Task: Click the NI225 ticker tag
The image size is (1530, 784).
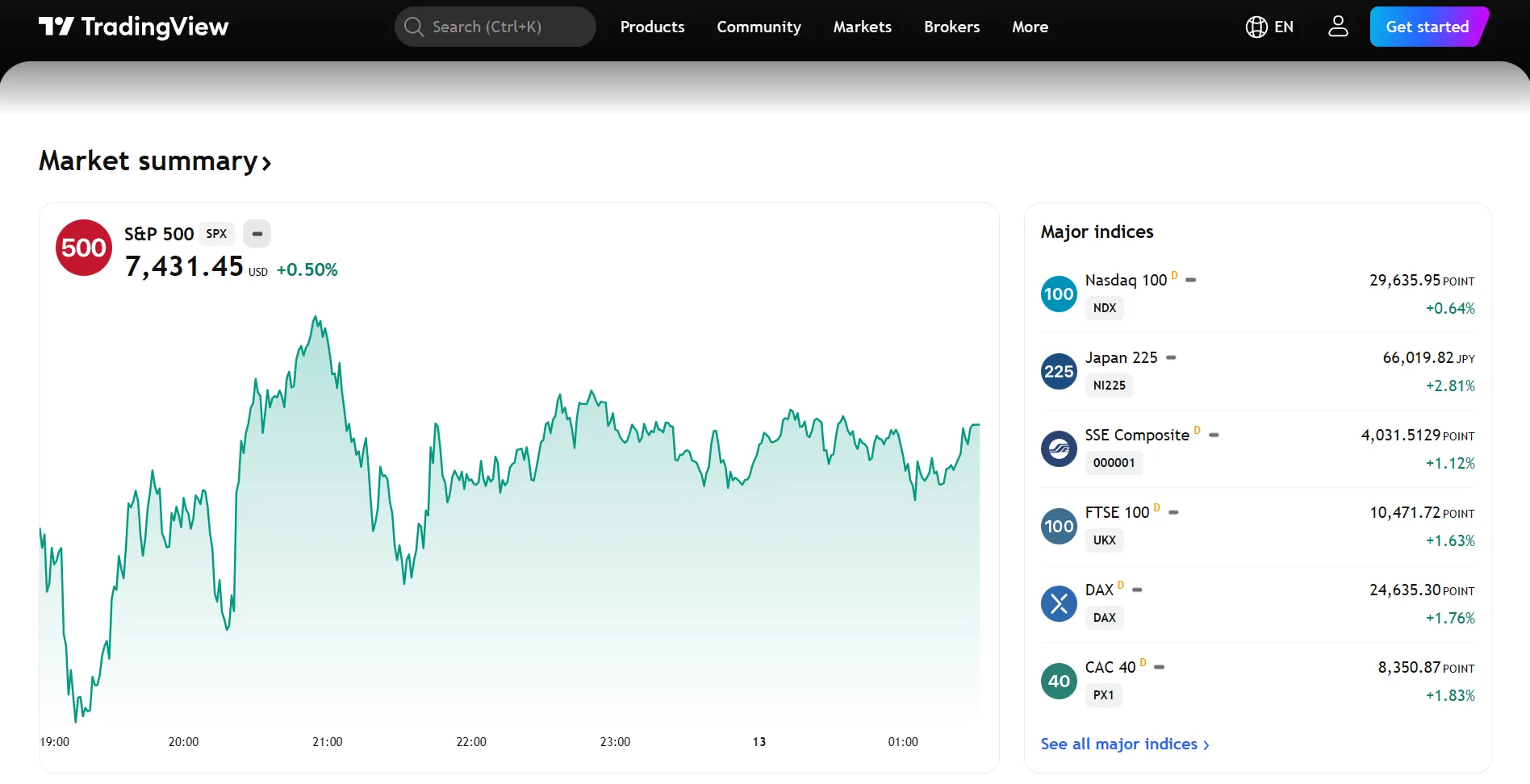Action: 1109,386
